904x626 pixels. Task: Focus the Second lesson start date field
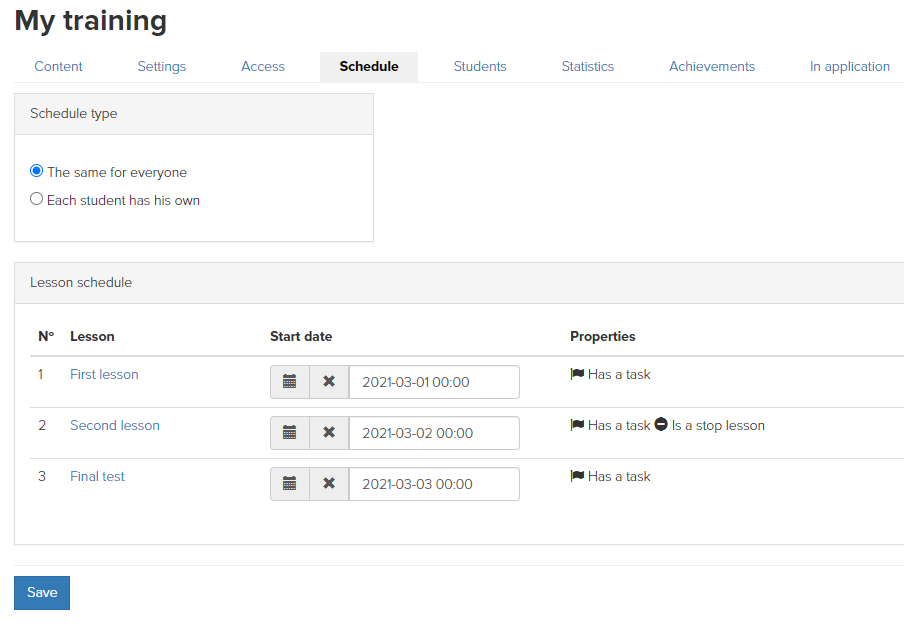point(434,433)
